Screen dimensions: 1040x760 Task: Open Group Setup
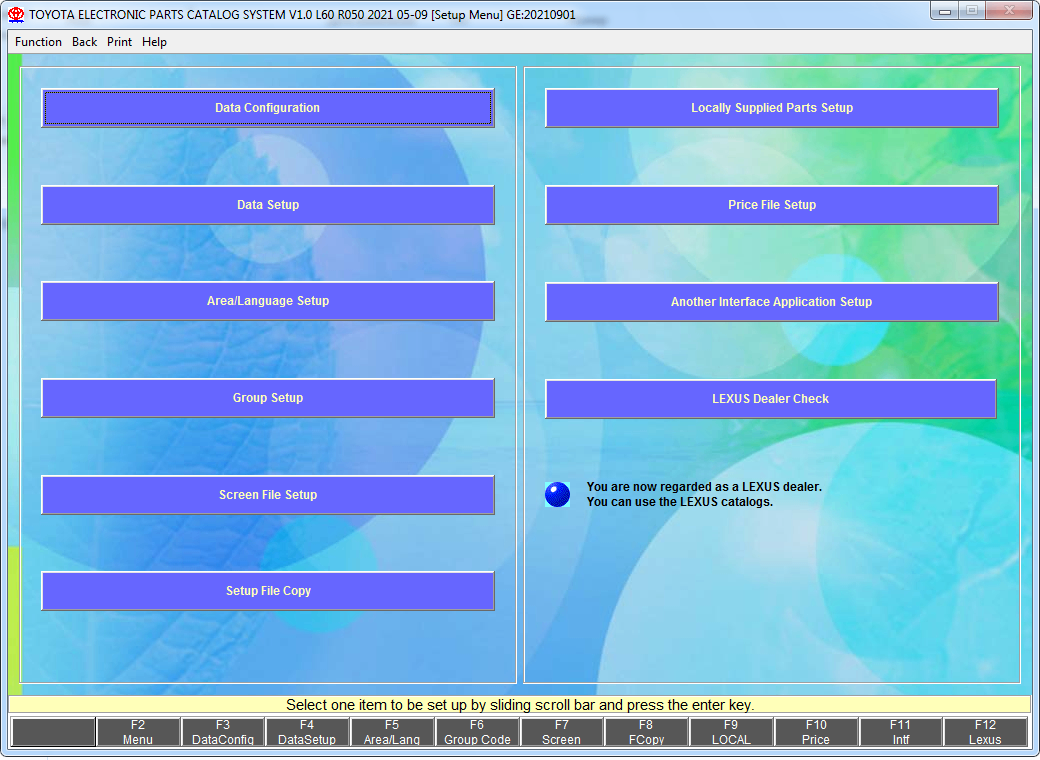coord(268,398)
